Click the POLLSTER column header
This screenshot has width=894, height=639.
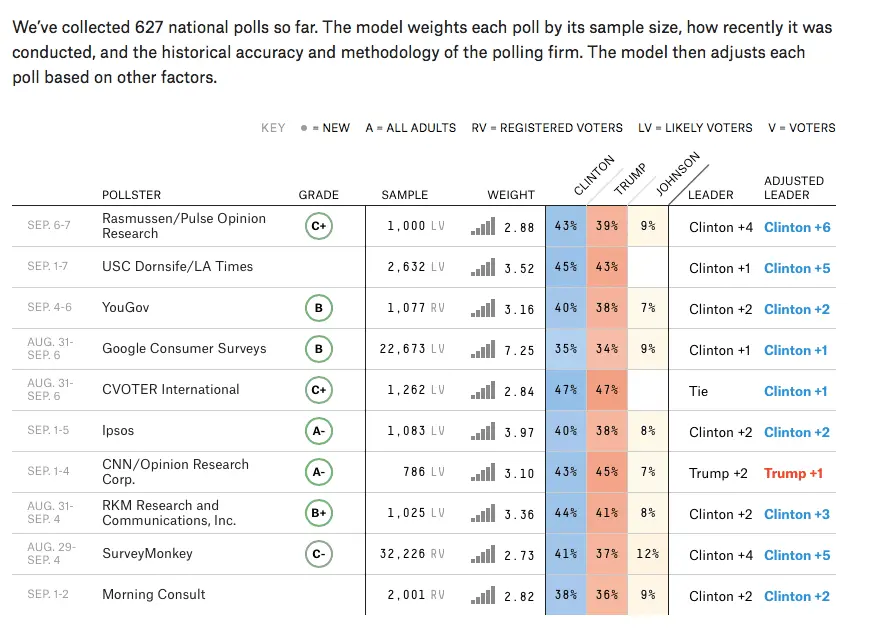point(131,195)
